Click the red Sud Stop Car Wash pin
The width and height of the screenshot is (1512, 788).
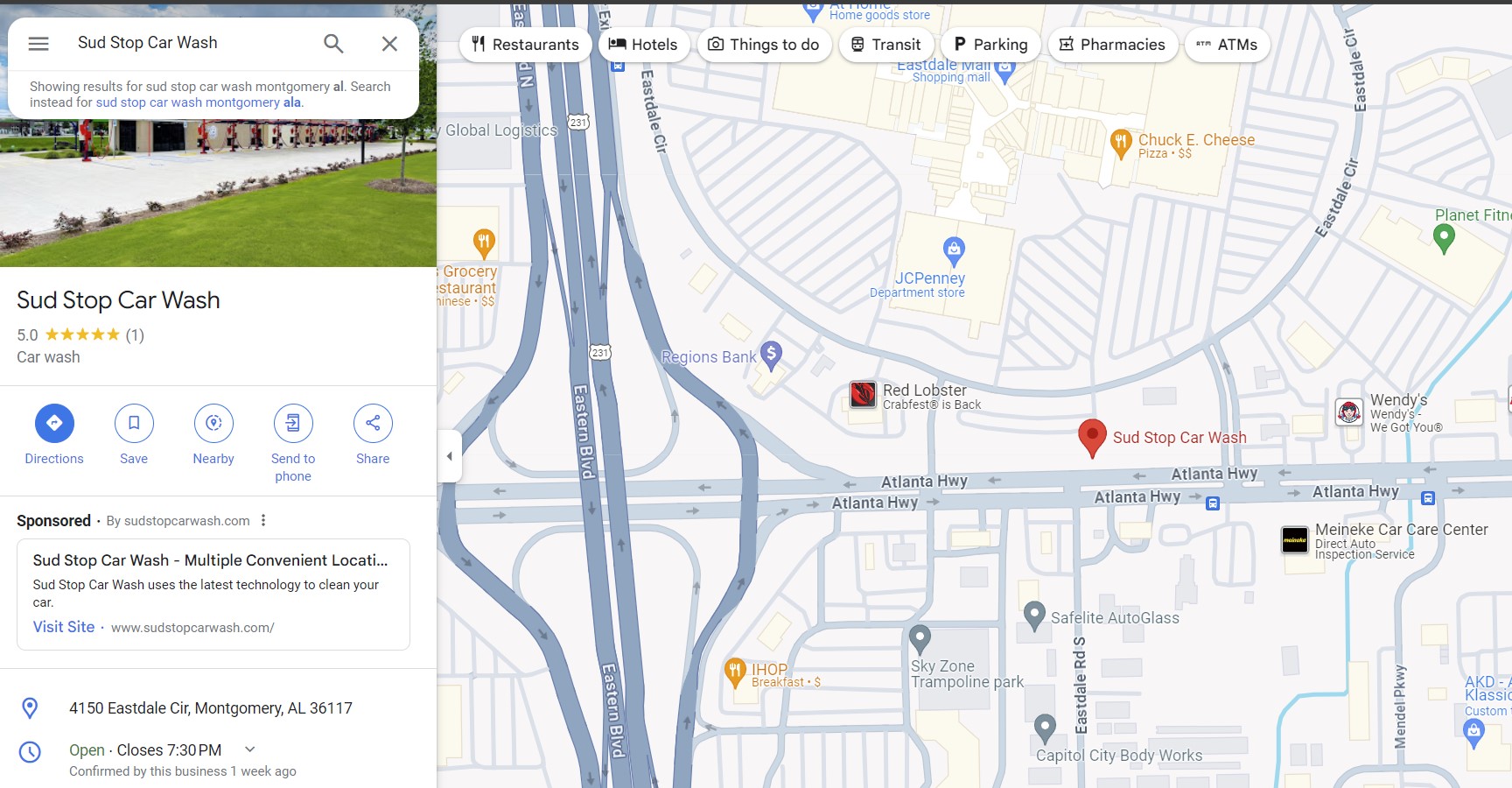(1092, 438)
